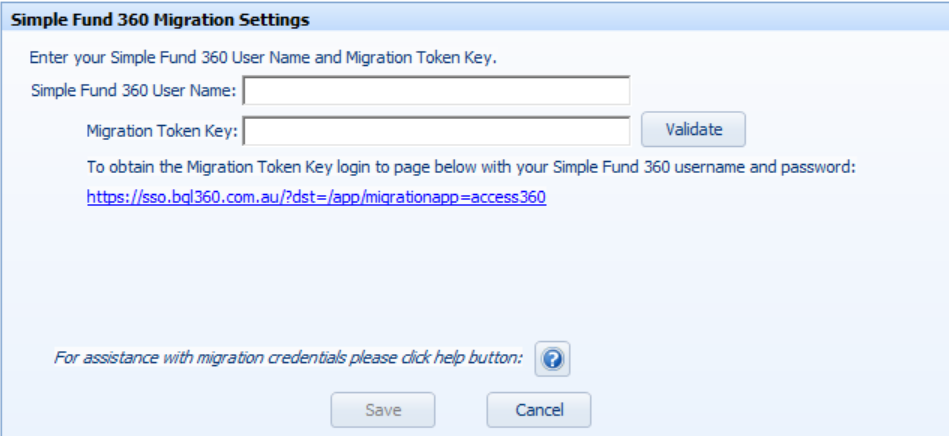Viewport: 949px width, 436px height.
Task: Click the 'Enter your Simple Fund 360' instruction text
Action: click(x=263, y=58)
